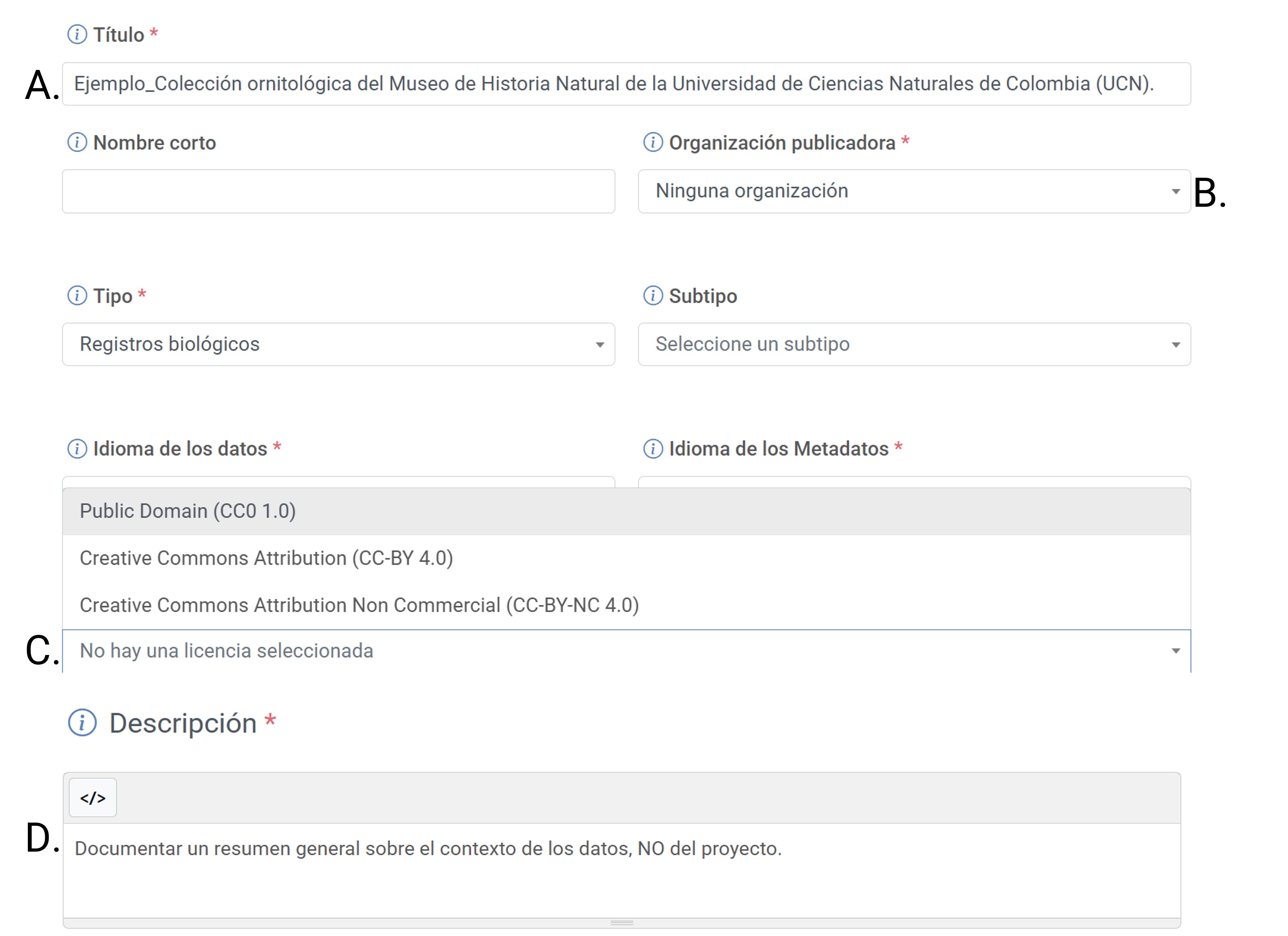Open the Seleccione un subtipo dropdown
Image resolution: width=1288 pixels, height=936 pixels.
[914, 345]
